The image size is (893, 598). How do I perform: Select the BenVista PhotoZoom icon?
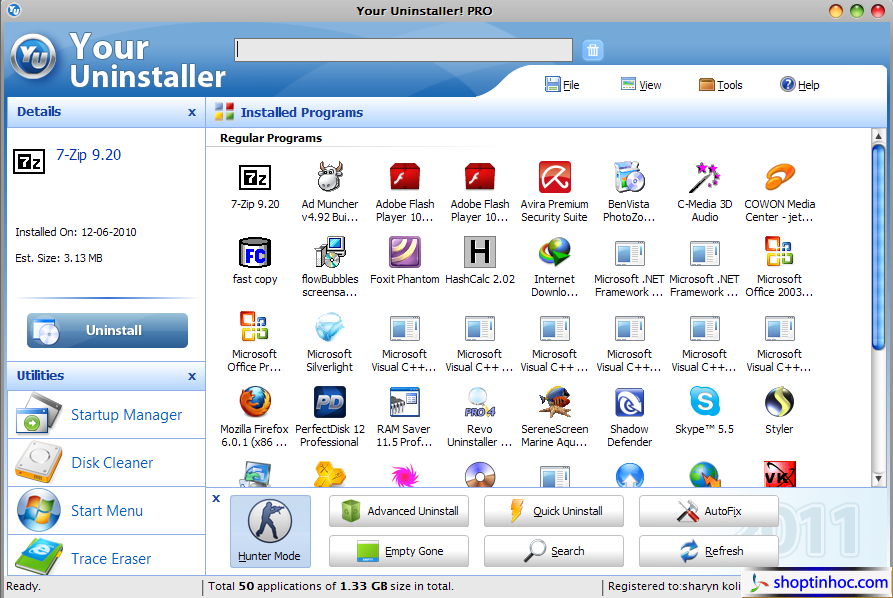pos(629,177)
